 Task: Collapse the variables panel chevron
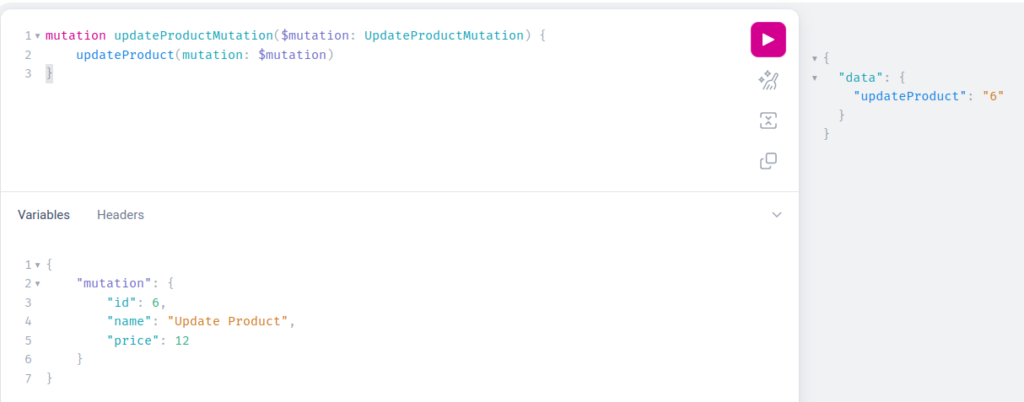tap(776, 215)
